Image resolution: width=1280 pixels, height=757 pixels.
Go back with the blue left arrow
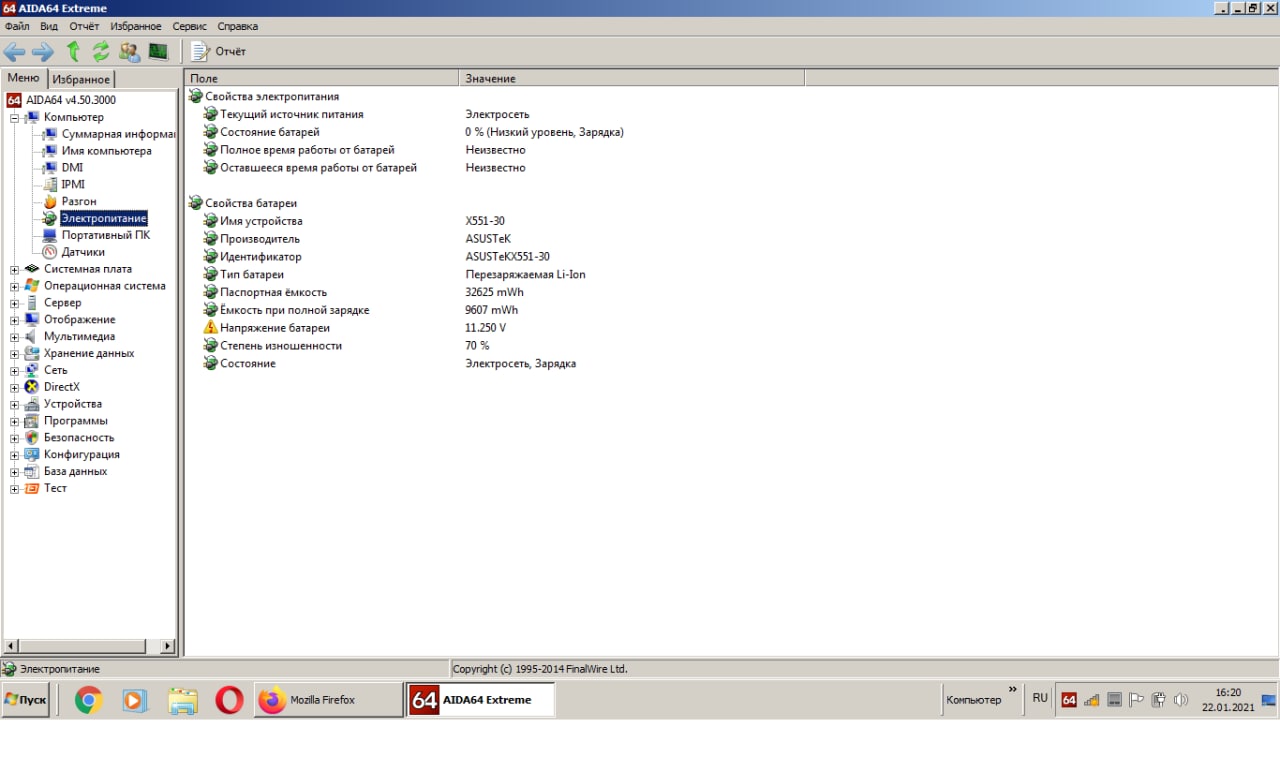click(x=15, y=52)
